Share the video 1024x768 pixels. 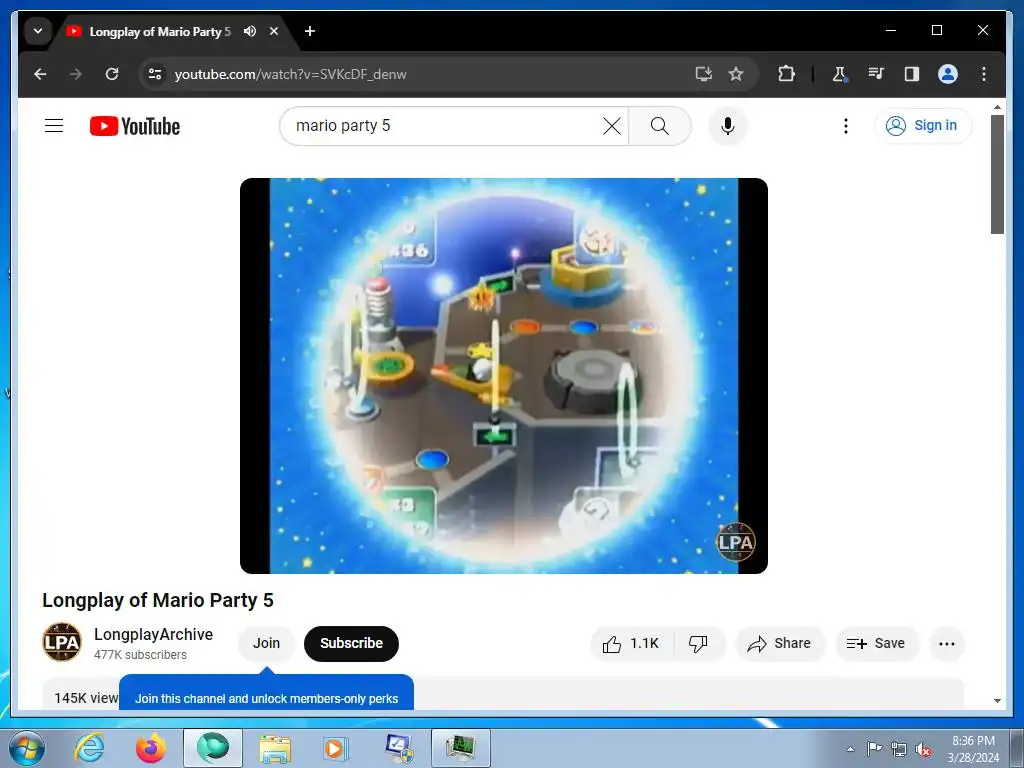point(780,644)
